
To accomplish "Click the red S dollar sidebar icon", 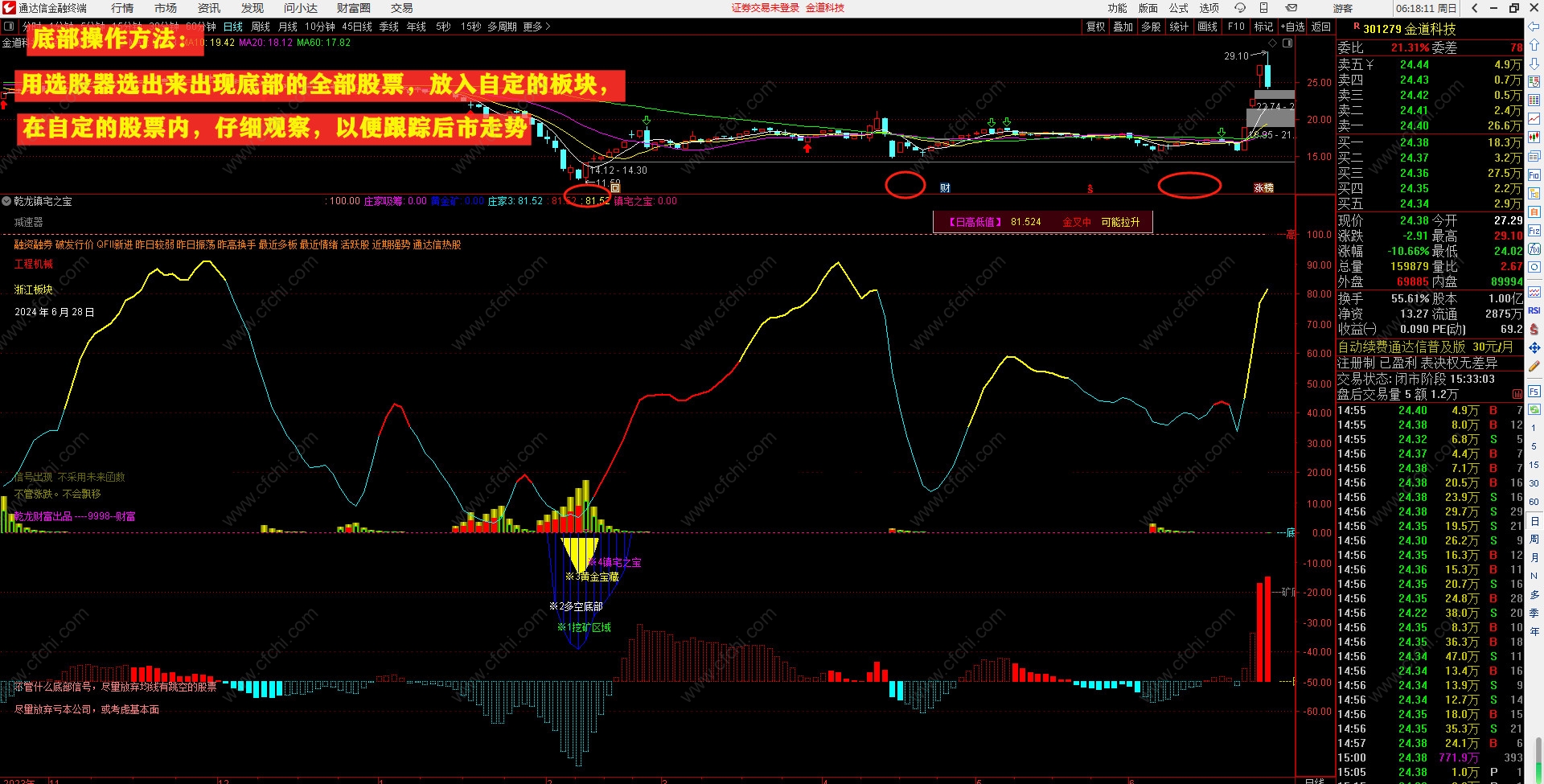I will click(1534, 330).
